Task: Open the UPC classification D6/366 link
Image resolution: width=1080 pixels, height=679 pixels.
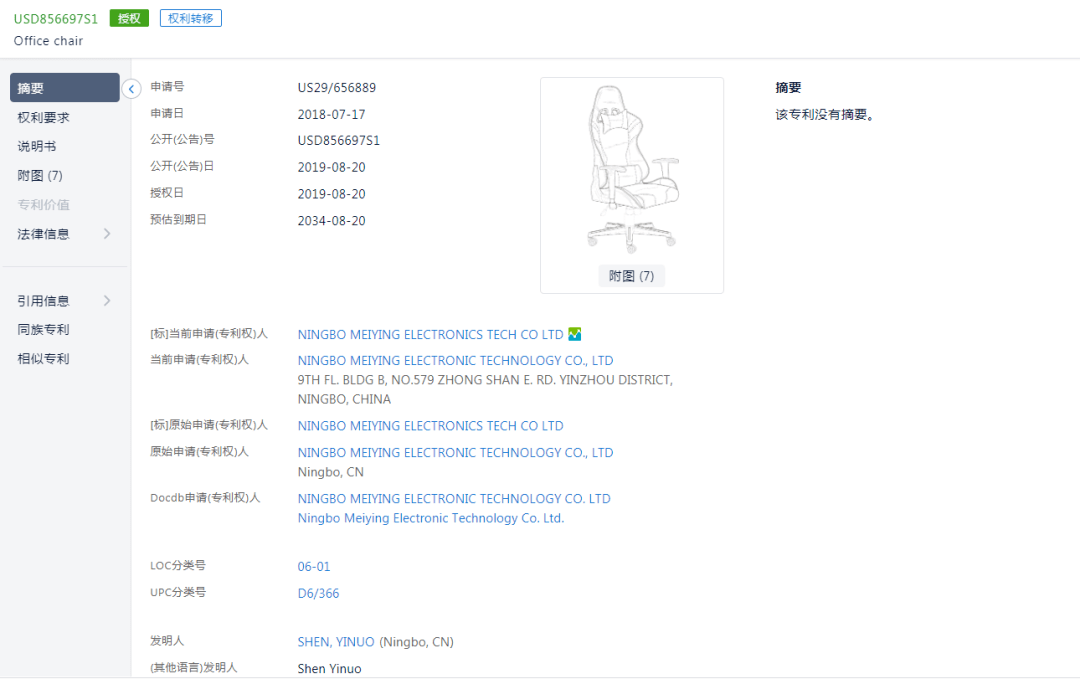Action: 318,594
